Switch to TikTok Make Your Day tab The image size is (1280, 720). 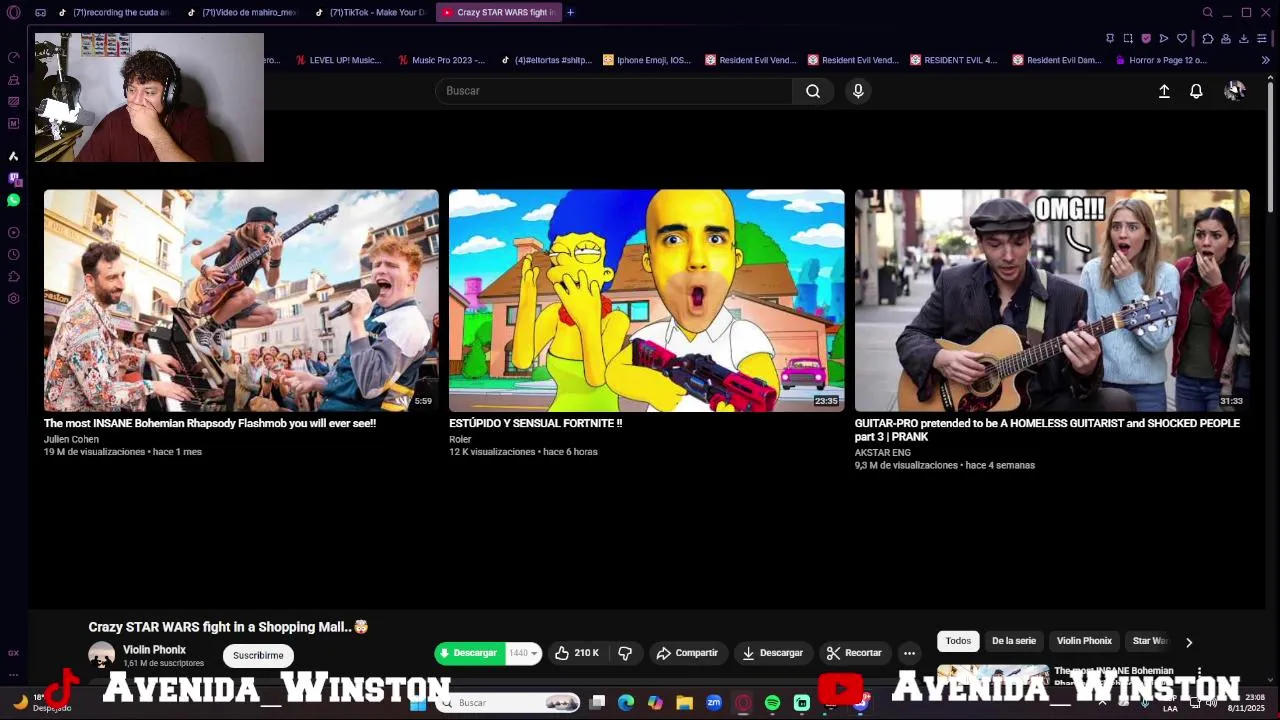point(370,13)
